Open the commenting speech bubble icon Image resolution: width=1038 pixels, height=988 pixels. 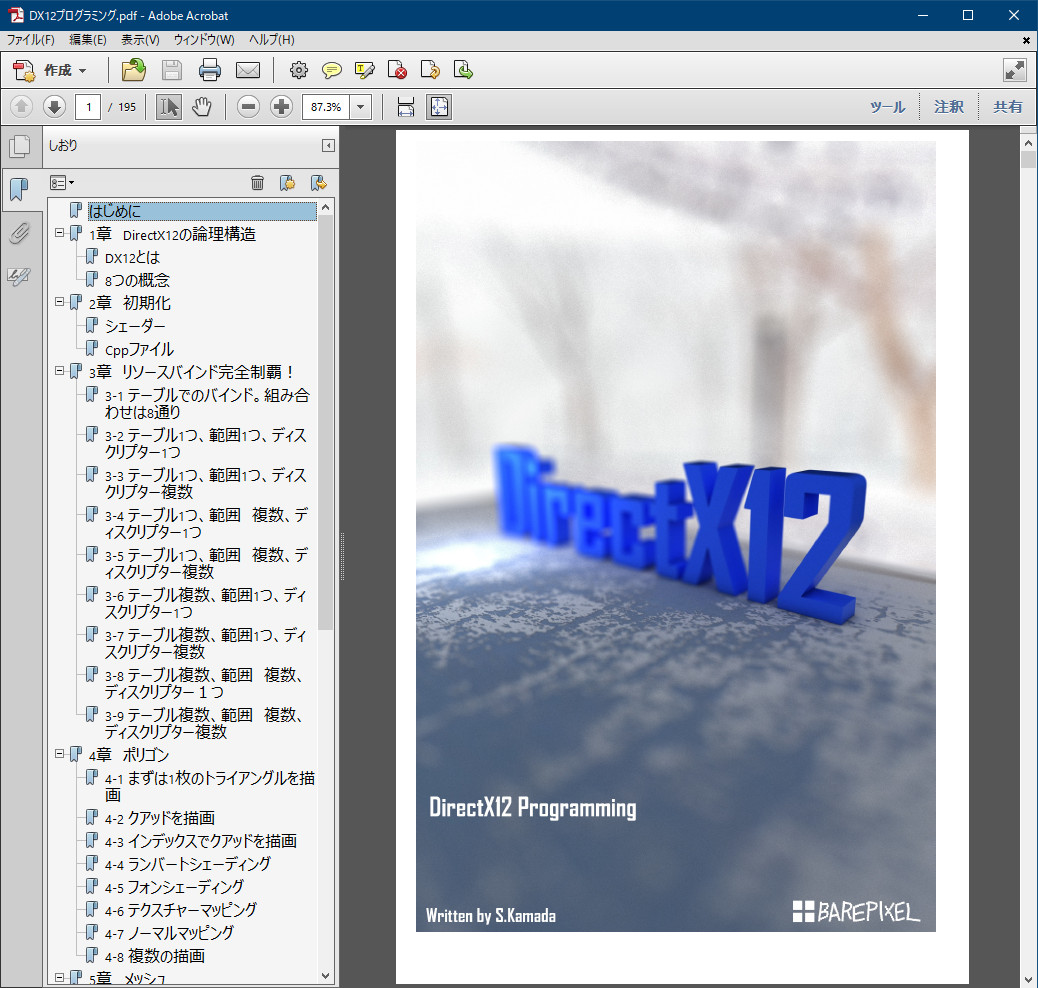pyautogui.click(x=331, y=70)
